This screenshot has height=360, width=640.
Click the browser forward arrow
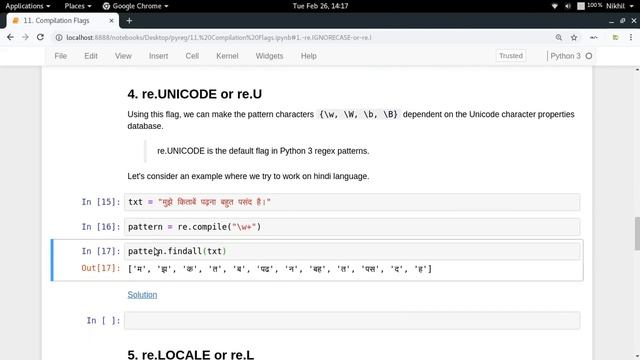(x=25, y=37)
